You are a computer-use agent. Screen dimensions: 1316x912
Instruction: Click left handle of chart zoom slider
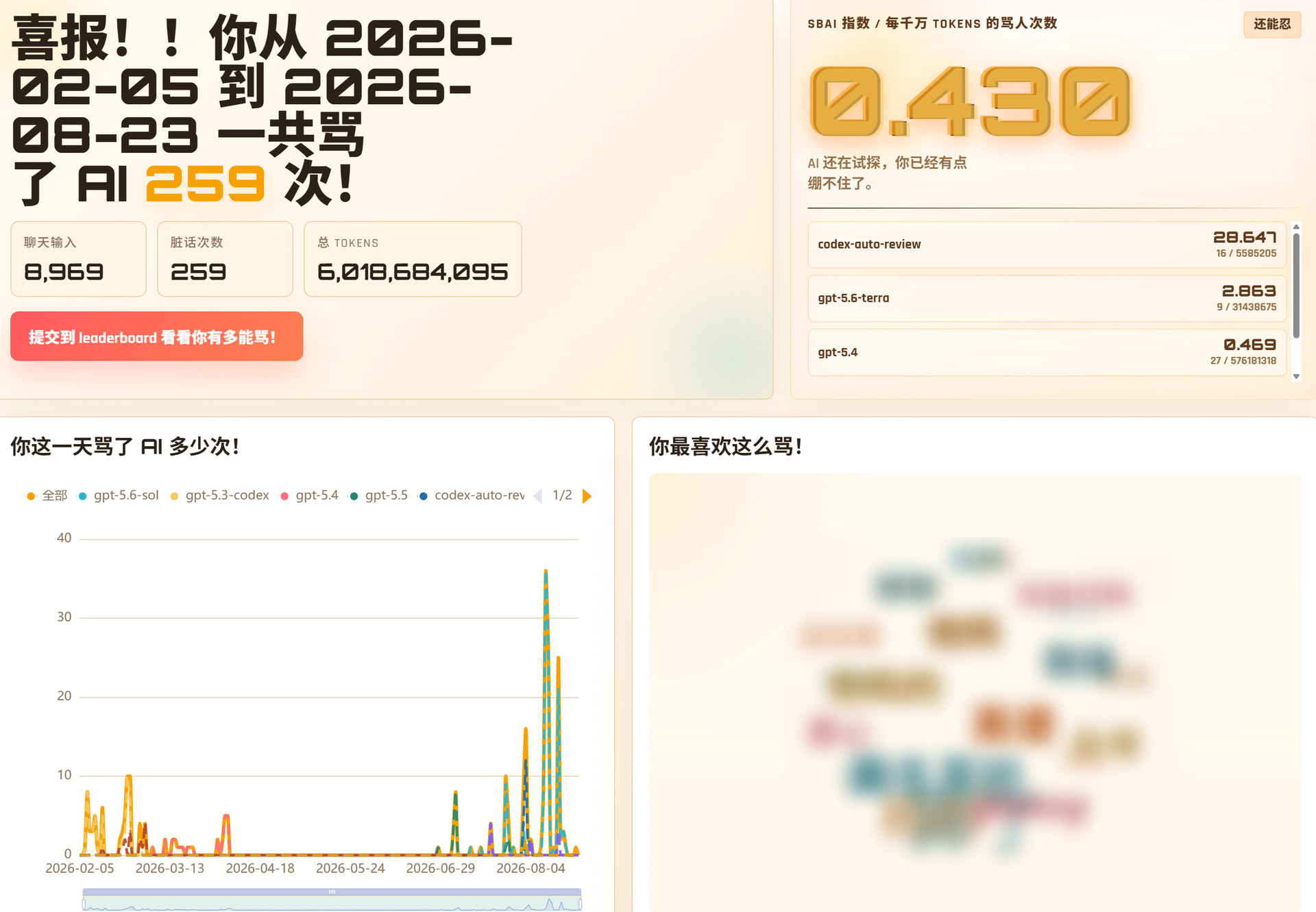[84, 903]
